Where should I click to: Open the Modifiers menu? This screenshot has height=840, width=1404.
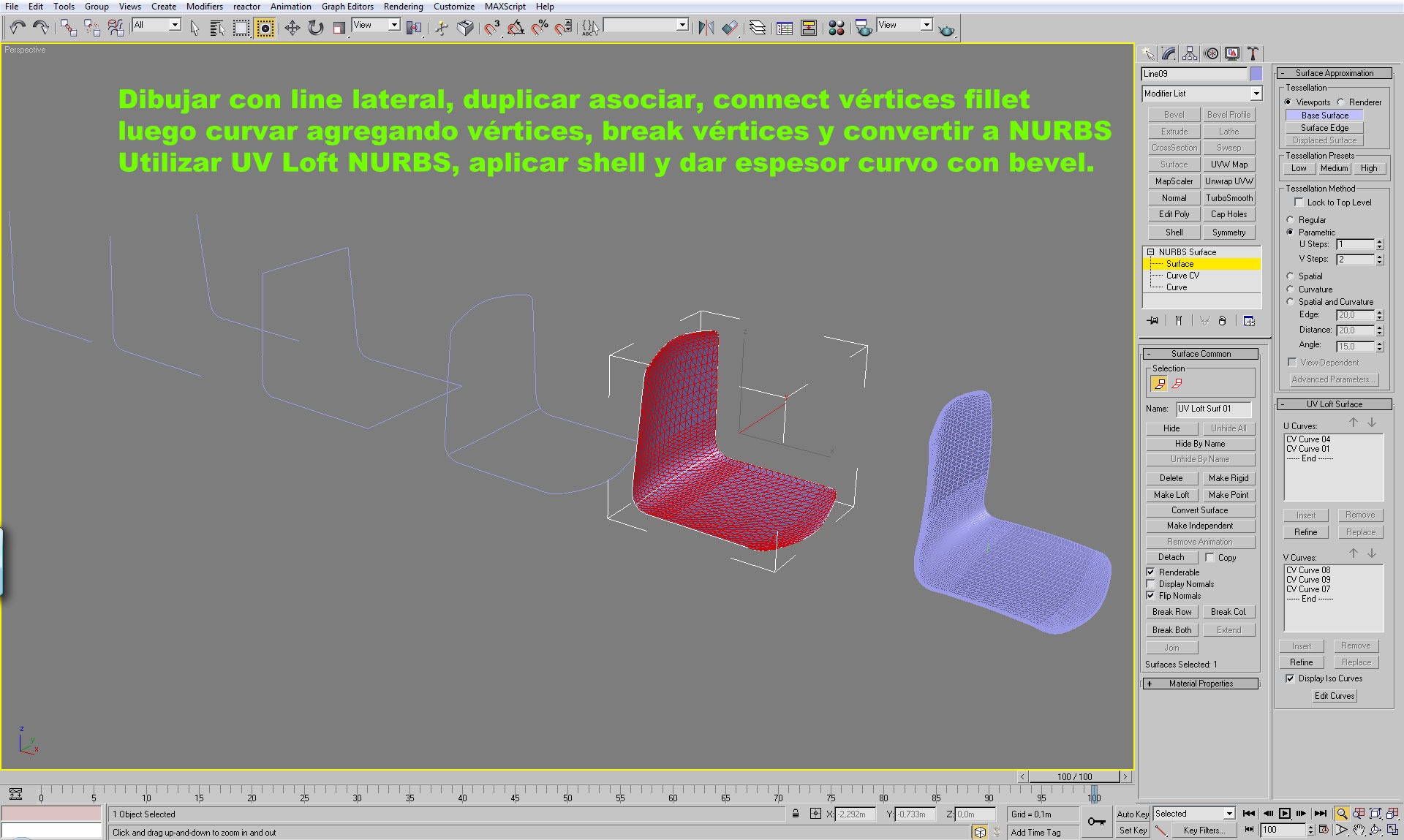pyautogui.click(x=204, y=7)
